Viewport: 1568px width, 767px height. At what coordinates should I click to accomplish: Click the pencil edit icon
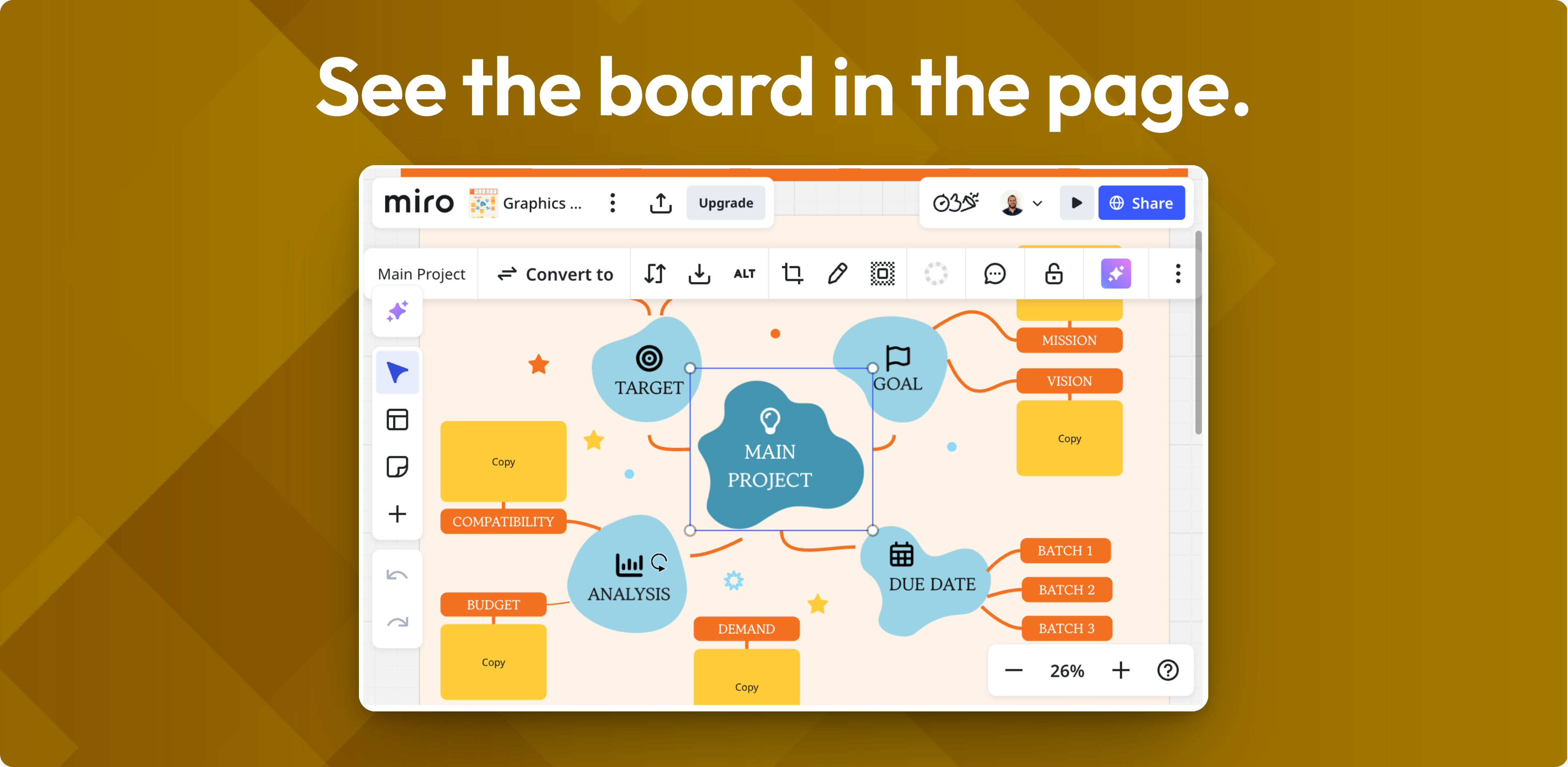point(837,274)
